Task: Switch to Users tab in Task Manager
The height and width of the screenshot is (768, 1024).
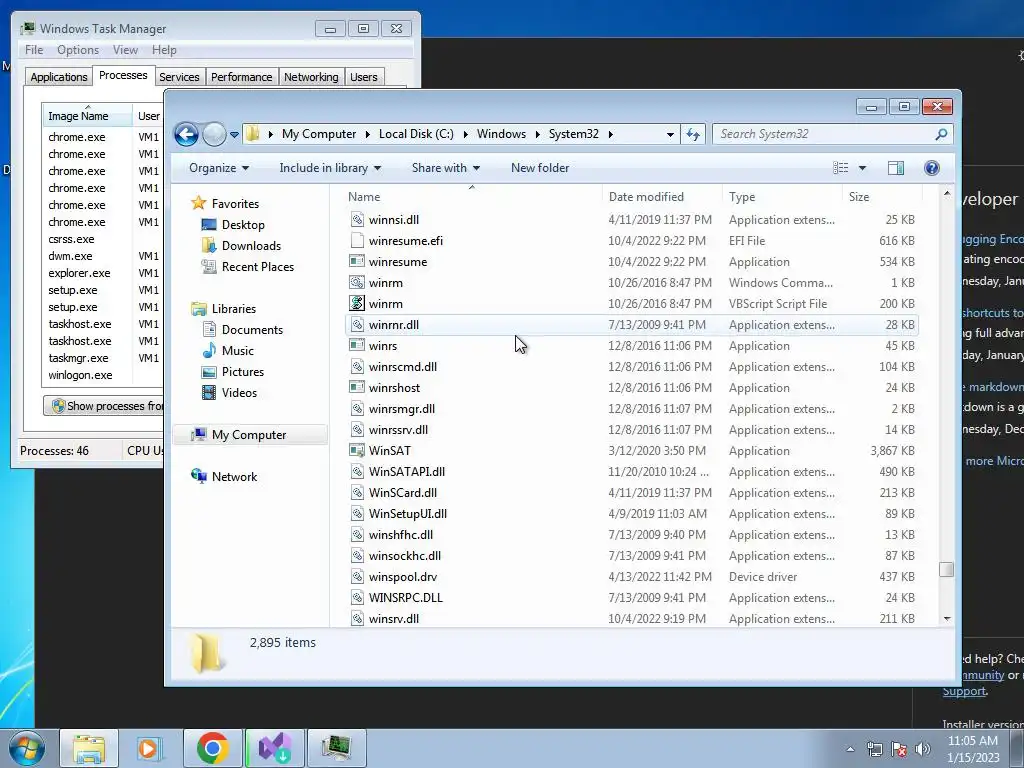Action: tap(363, 77)
